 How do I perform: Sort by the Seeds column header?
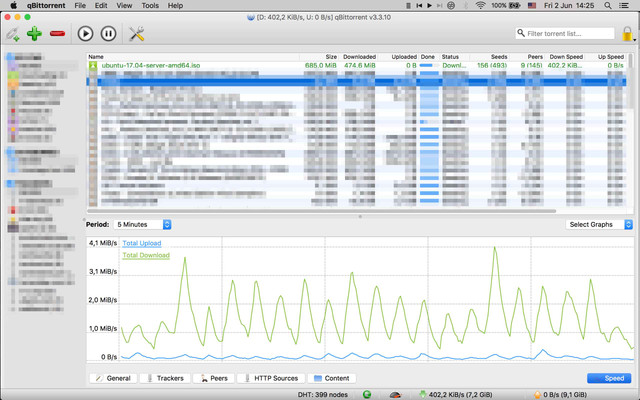click(x=489, y=57)
